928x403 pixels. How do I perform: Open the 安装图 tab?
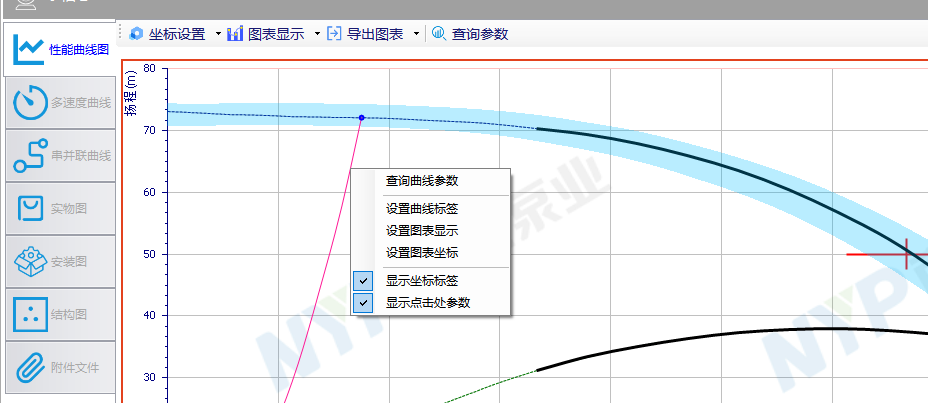(60, 262)
